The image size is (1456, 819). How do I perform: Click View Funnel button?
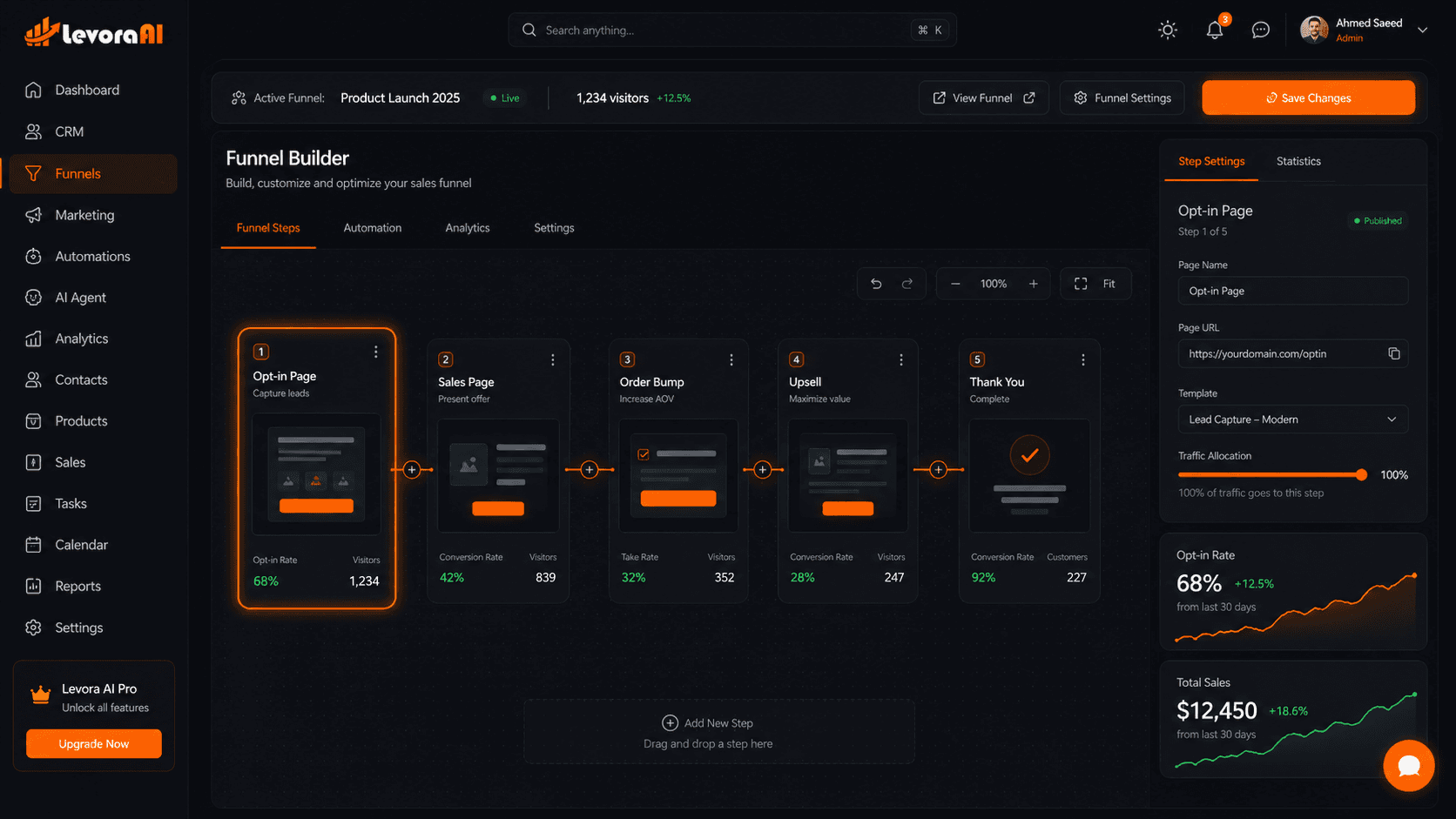(x=984, y=97)
